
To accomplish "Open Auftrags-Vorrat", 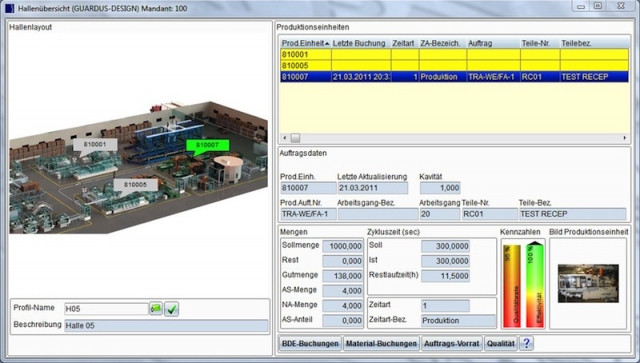I will point(451,343).
